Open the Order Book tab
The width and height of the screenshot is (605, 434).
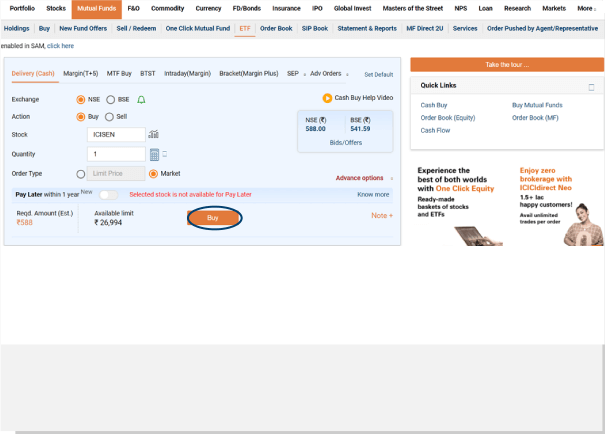[x=276, y=29]
